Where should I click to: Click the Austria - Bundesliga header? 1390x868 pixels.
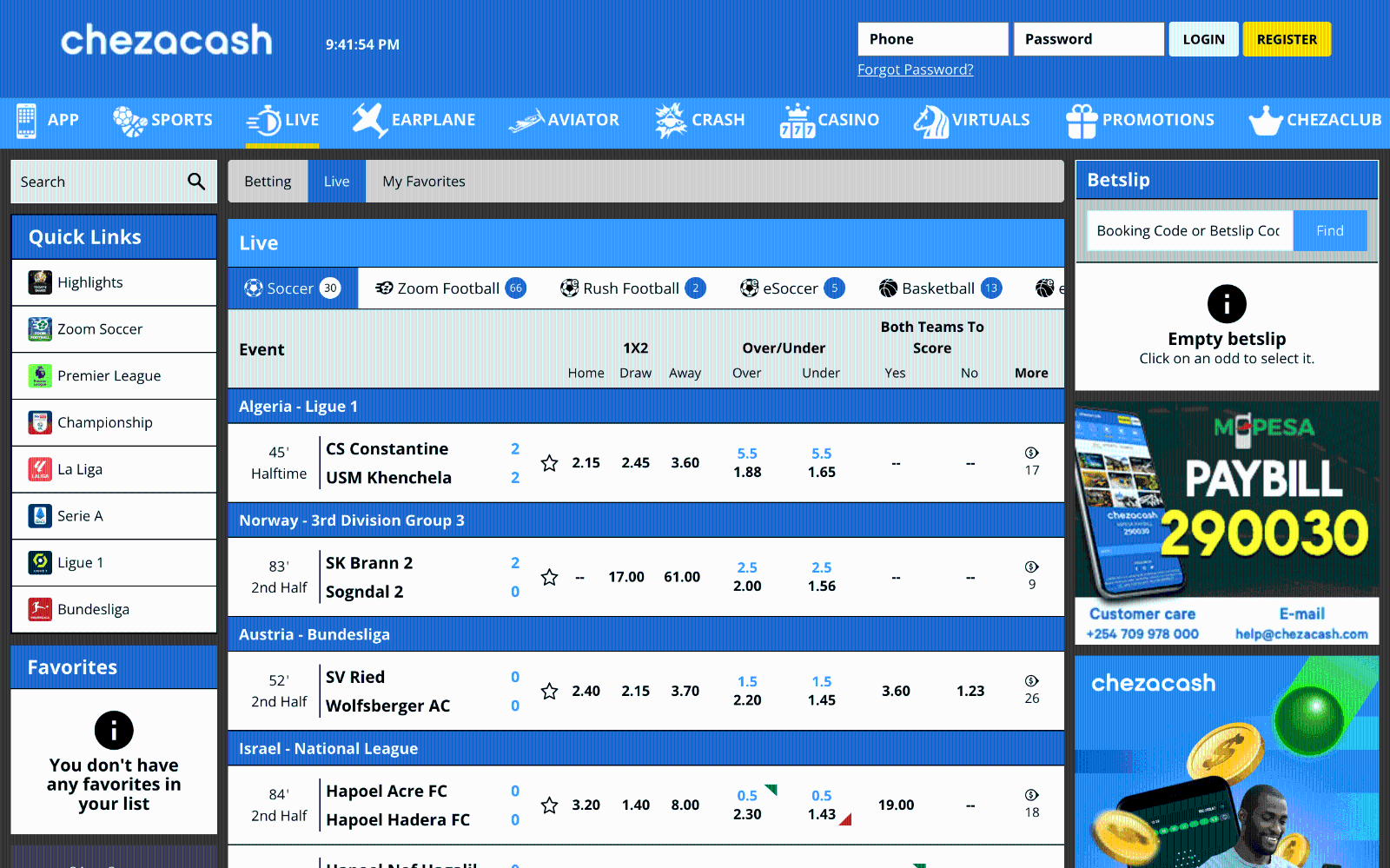click(645, 634)
